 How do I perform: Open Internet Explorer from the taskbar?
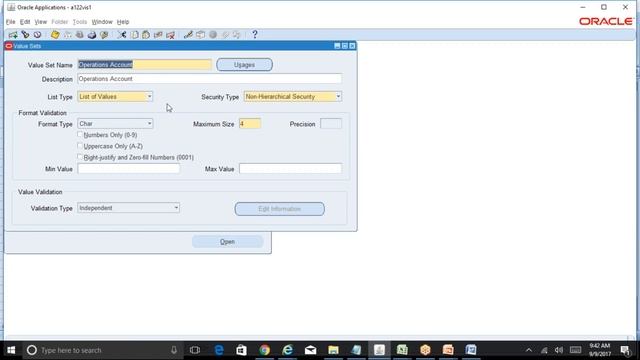click(x=287, y=350)
